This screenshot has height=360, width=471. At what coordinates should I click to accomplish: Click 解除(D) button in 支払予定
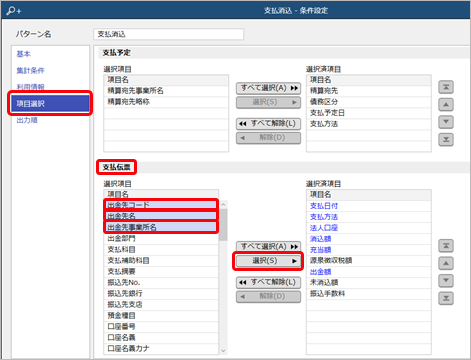point(268,138)
